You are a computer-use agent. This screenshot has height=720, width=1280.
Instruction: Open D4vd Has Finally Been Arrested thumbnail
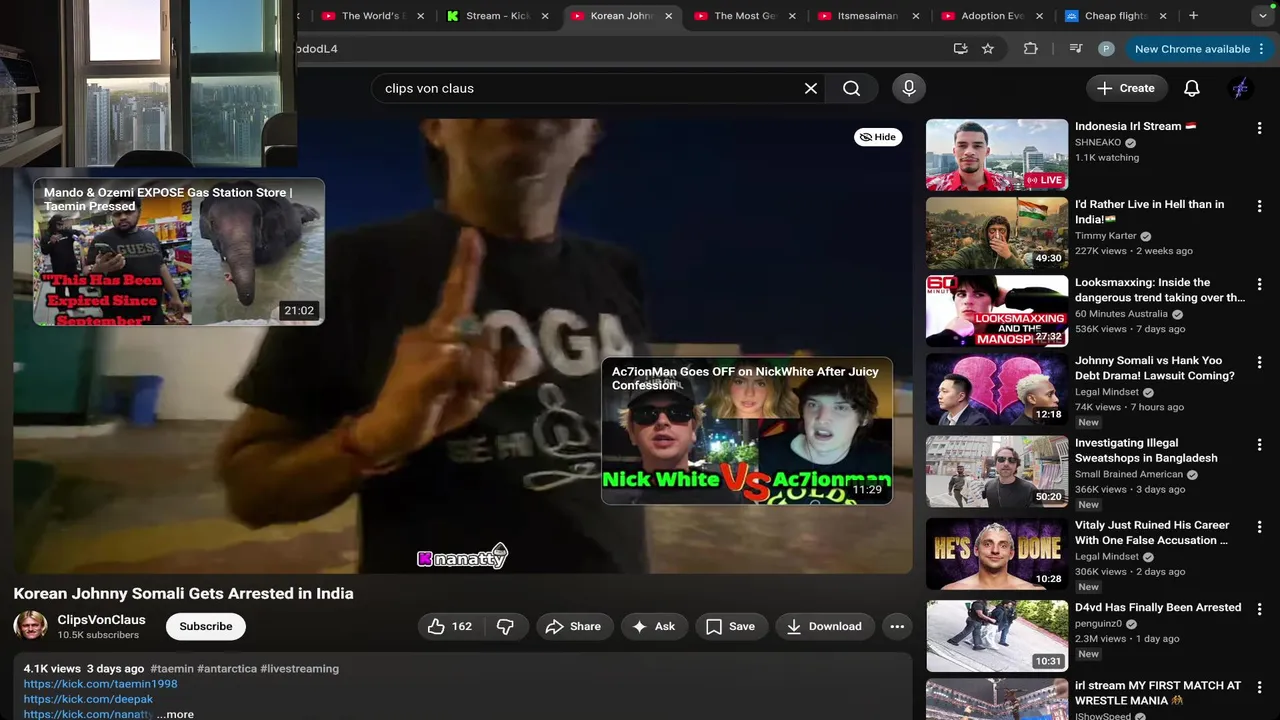[x=997, y=636]
